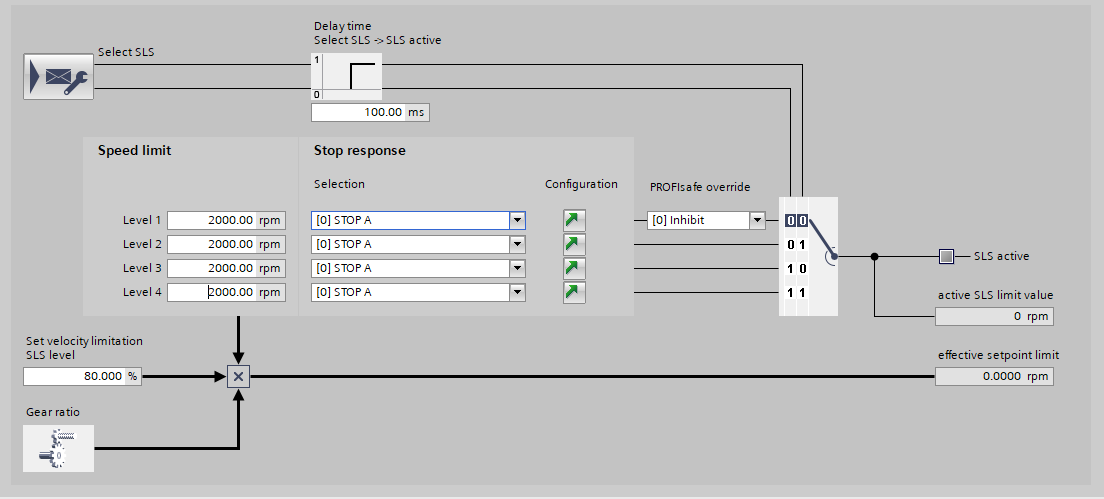Expand Level 3 stop response dropdown
Screen dimensions: 1104x499
tap(518, 268)
